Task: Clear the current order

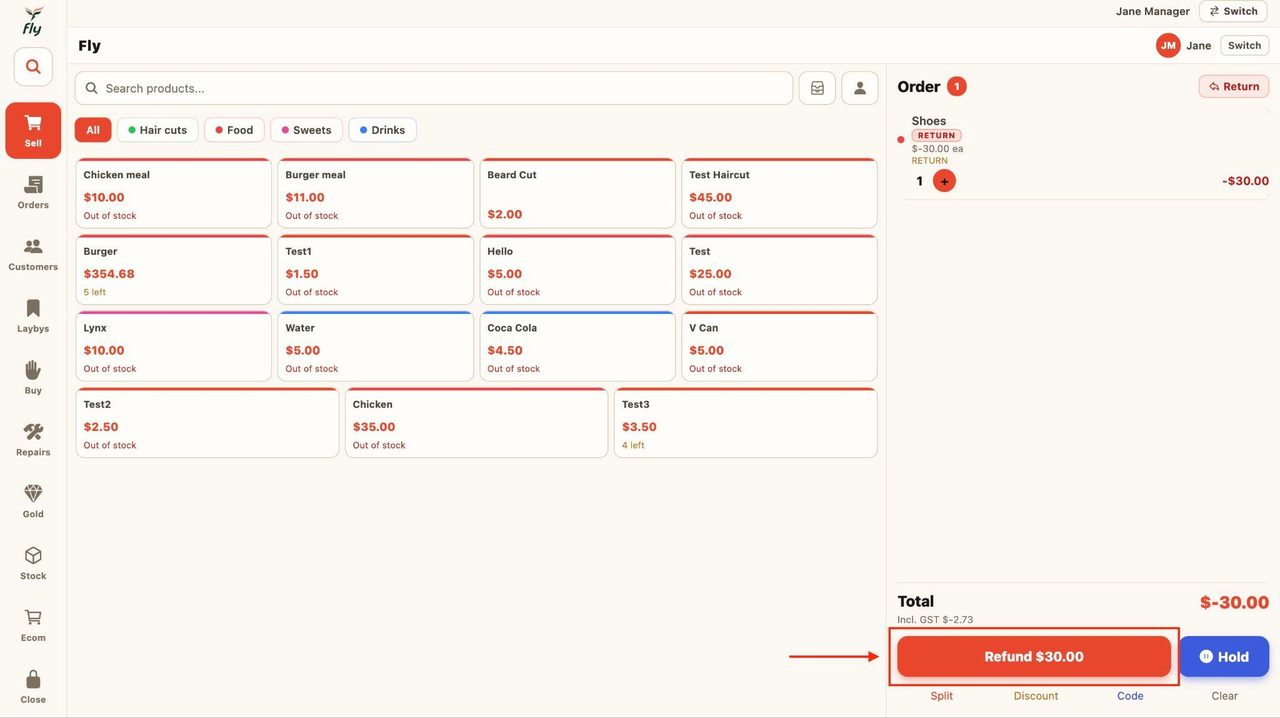Action: [1225, 696]
